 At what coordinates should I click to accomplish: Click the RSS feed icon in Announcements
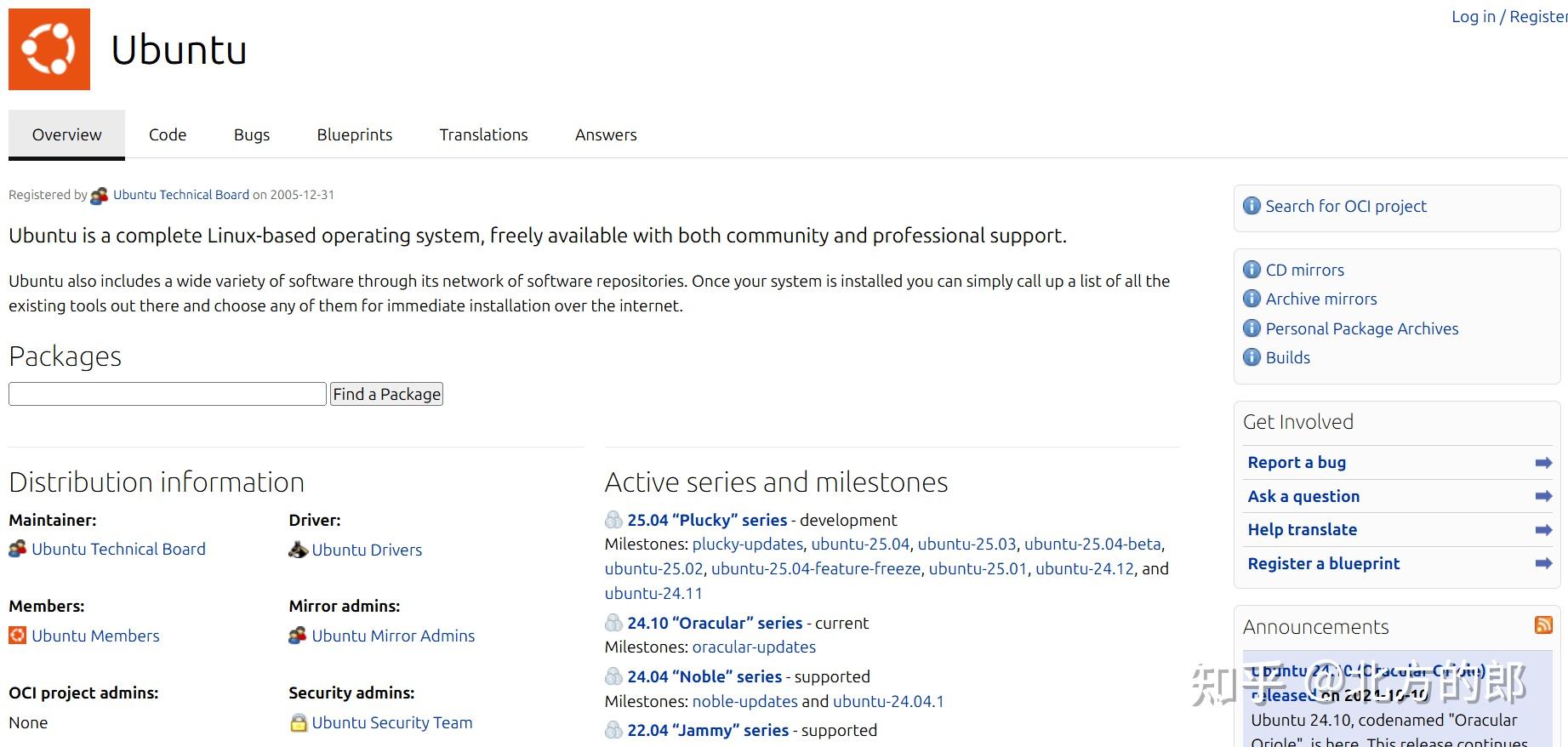coord(1543,625)
